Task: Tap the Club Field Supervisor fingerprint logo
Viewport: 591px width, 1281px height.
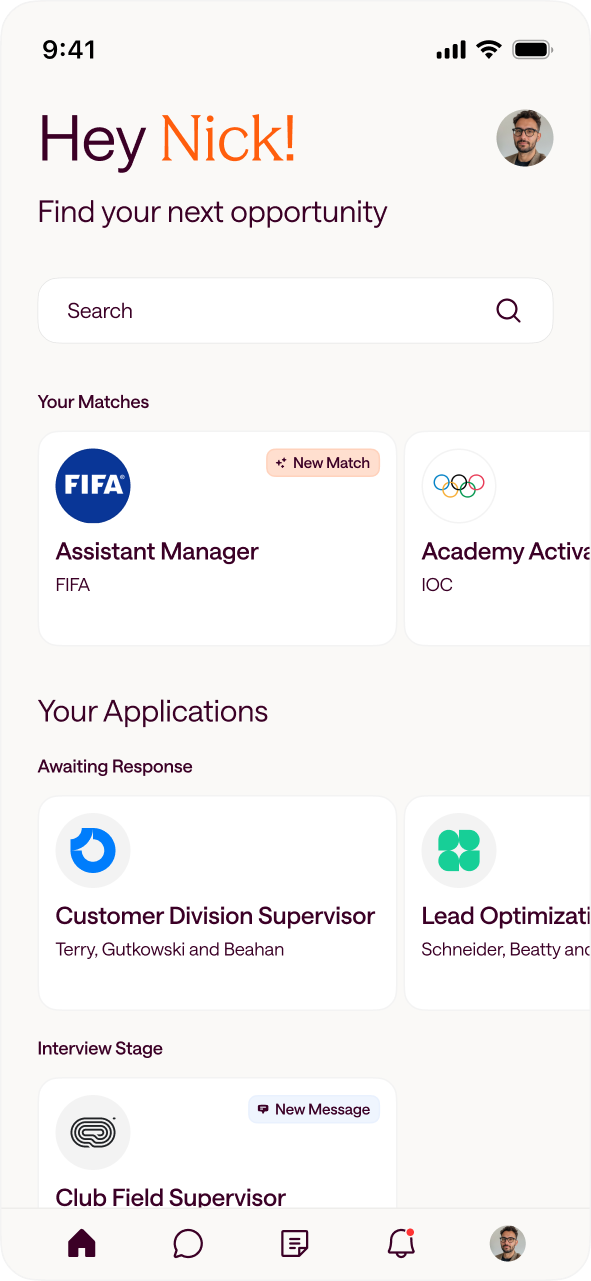Action: [x=93, y=1132]
